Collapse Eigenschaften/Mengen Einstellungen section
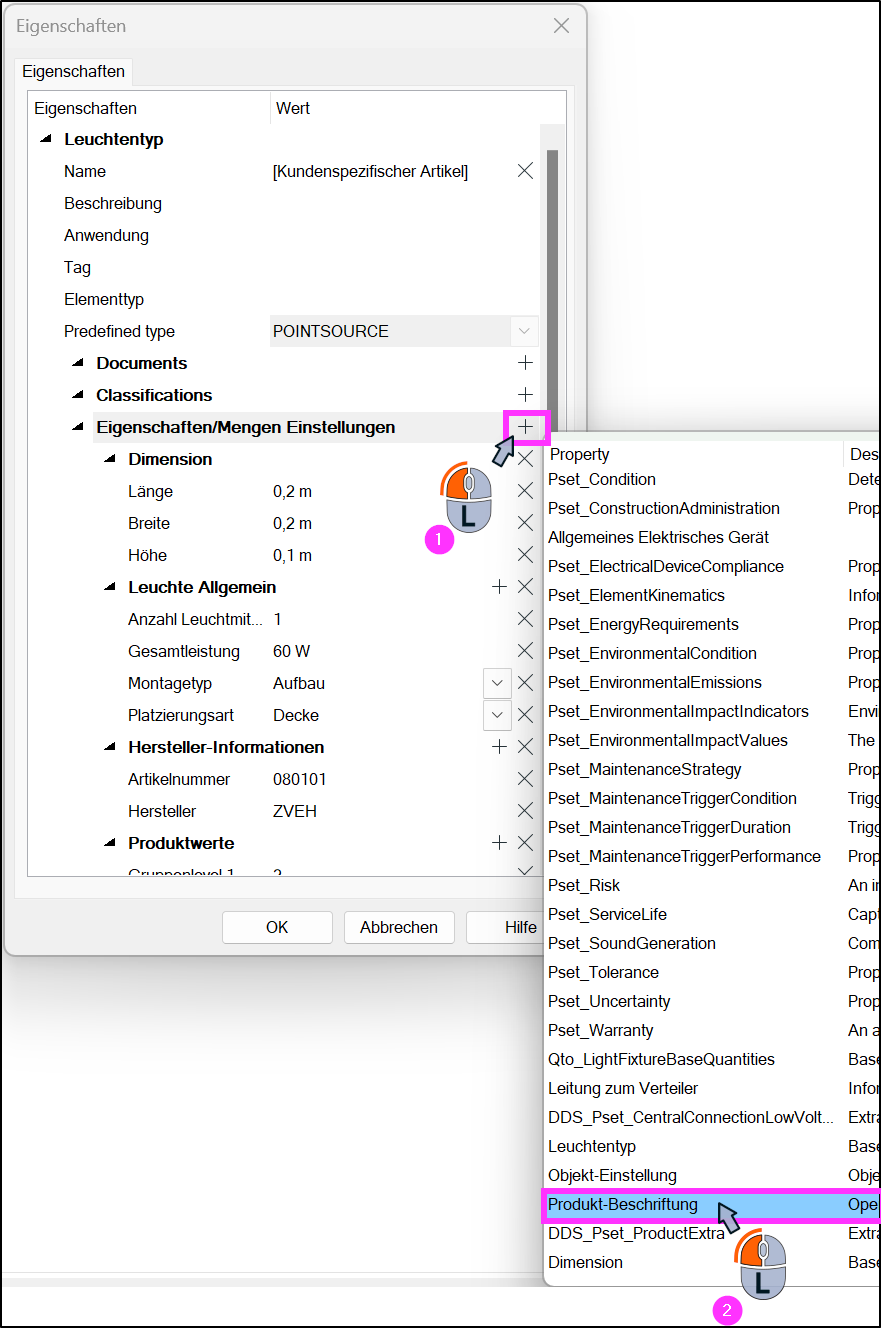This screenshot has height=1328, width=881. (x=78, y=427)
